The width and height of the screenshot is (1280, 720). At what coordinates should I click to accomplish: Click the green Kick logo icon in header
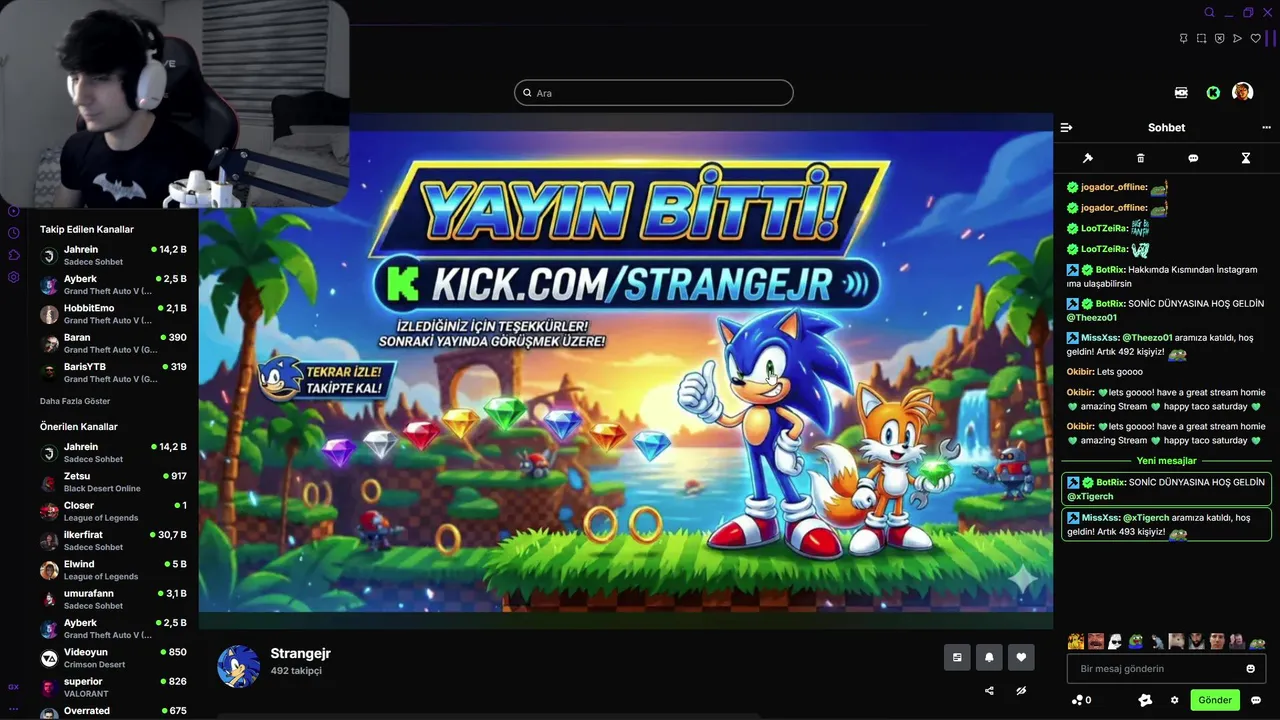tap(1213, 93)
